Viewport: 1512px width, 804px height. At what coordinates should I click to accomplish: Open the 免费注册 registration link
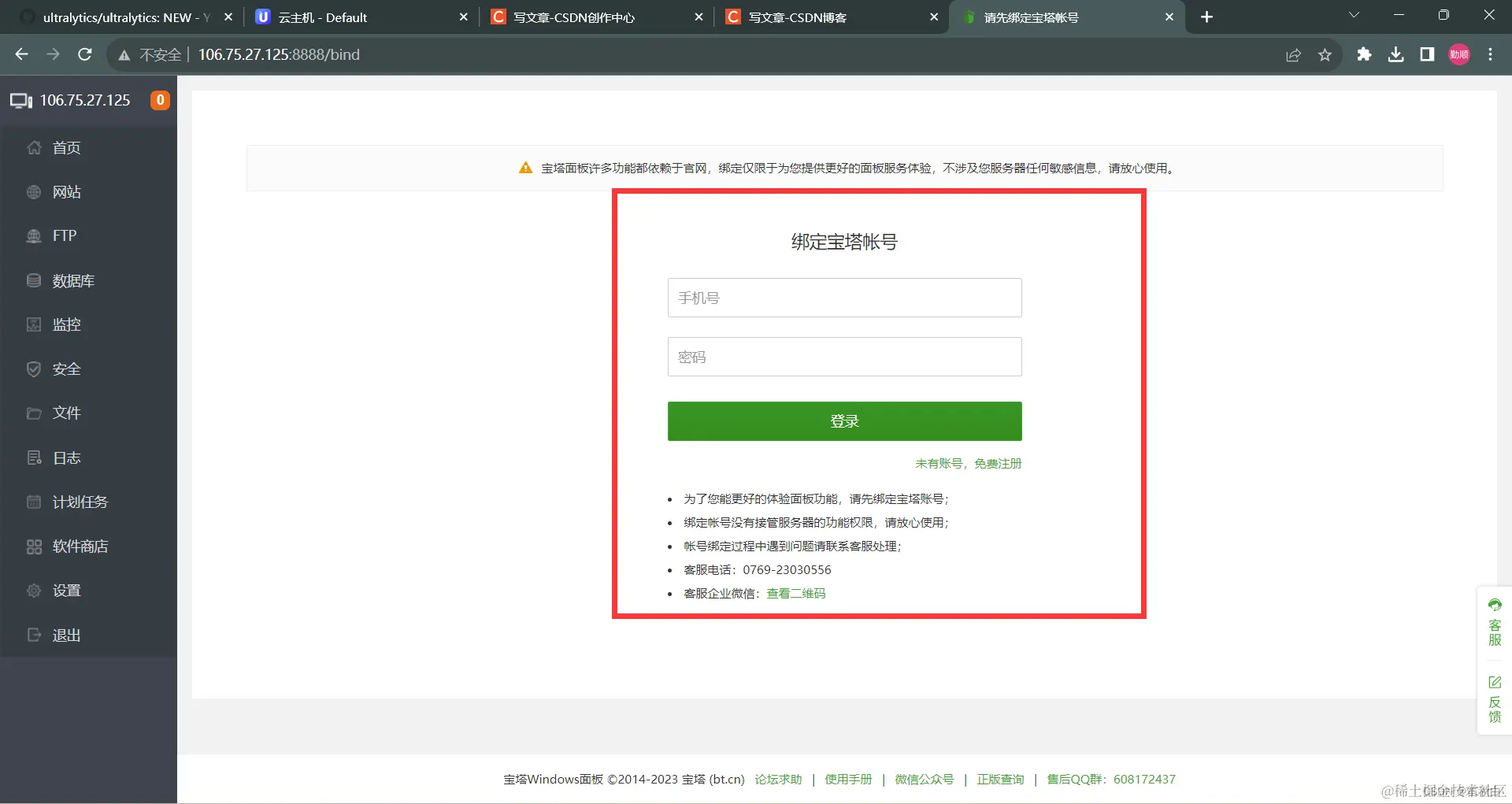pos(997,463)
